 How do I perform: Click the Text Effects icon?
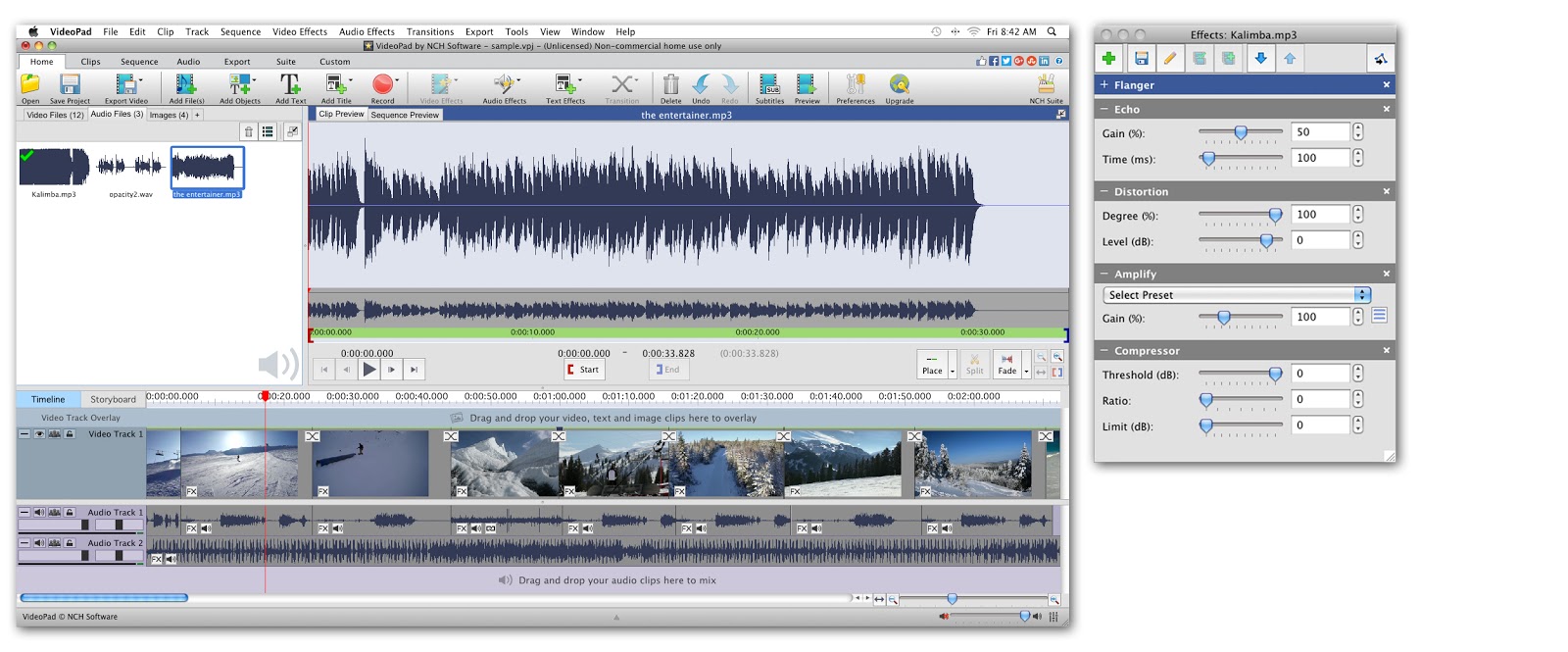[564, 84]
